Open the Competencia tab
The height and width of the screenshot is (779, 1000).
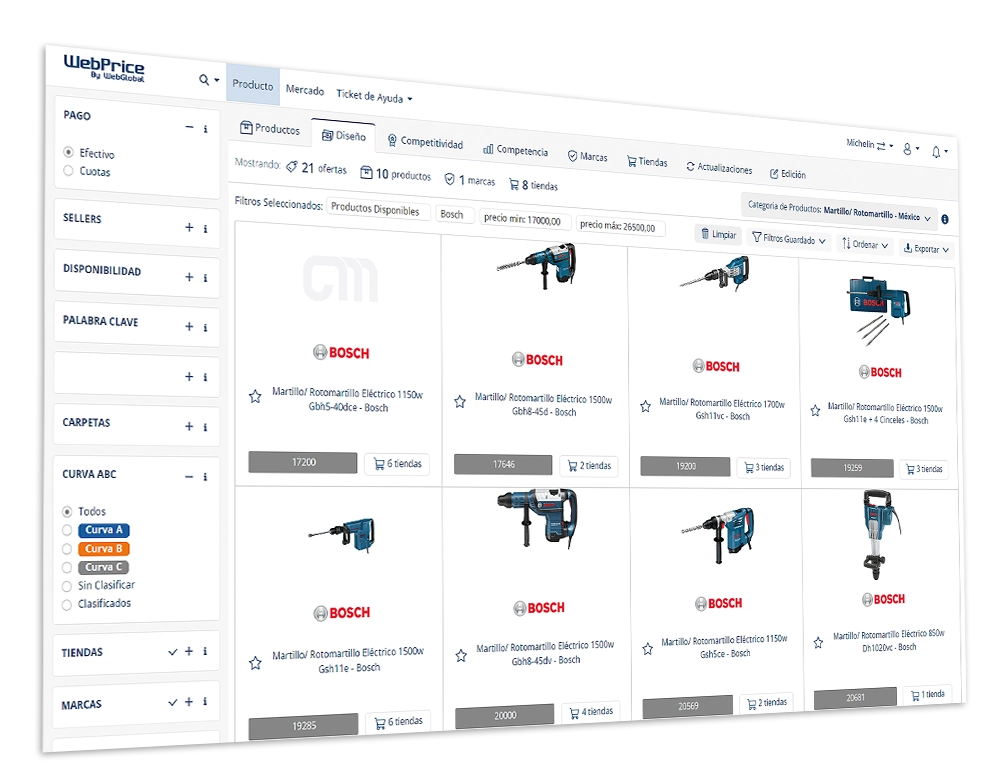pos(515,150)
